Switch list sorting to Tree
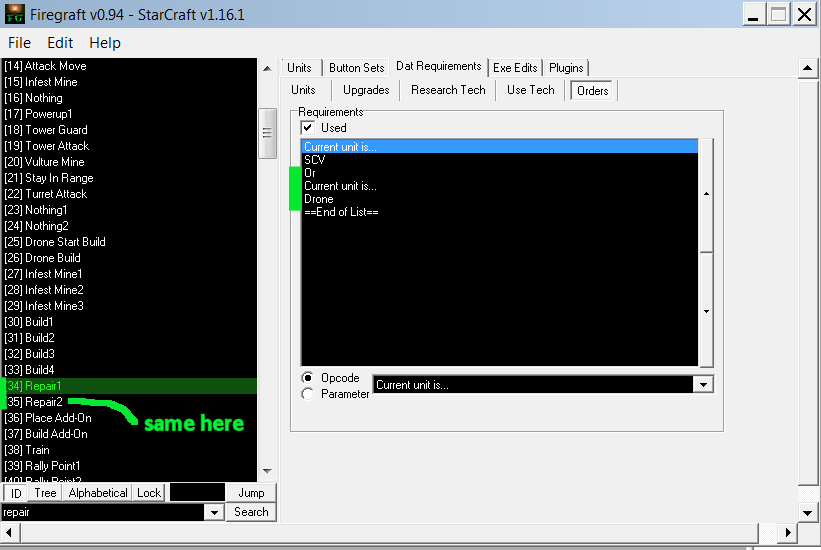Viewport: 821px width, 550px height. click(45, 493)
